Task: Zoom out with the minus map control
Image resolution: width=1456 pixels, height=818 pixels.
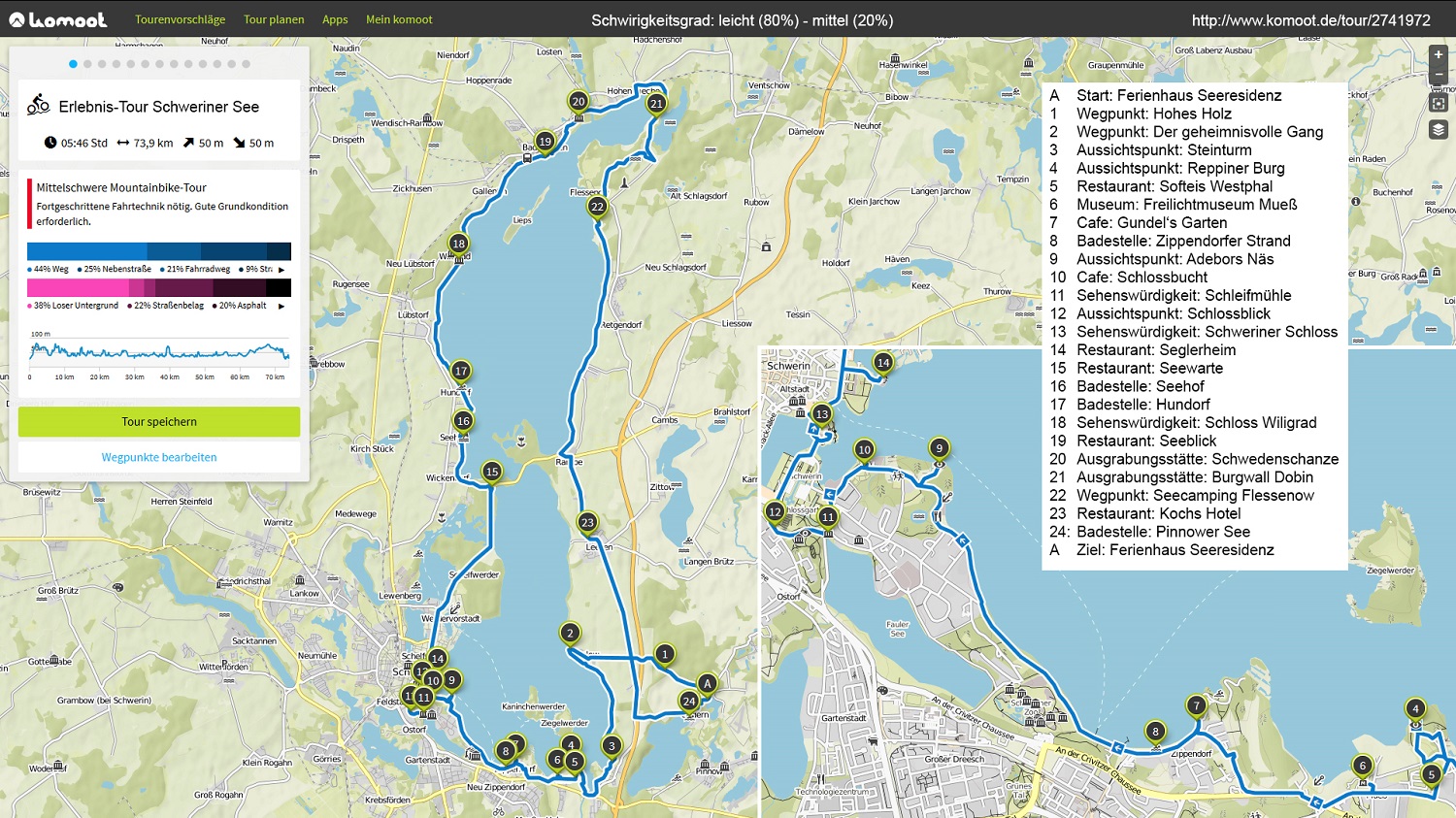Action: 1439,75
